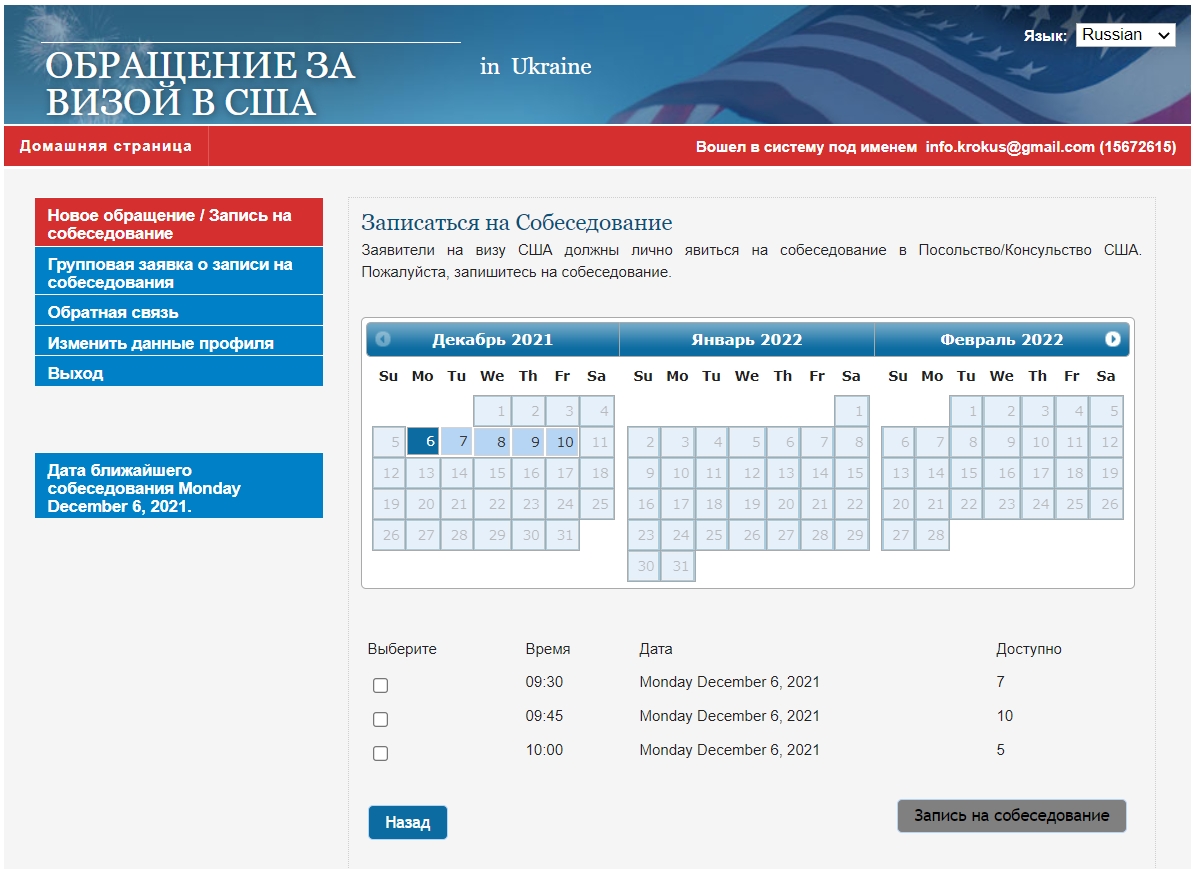Click December 31 in the calendar
Screen dimensions: 1193x869
click(x=562, y=535)
